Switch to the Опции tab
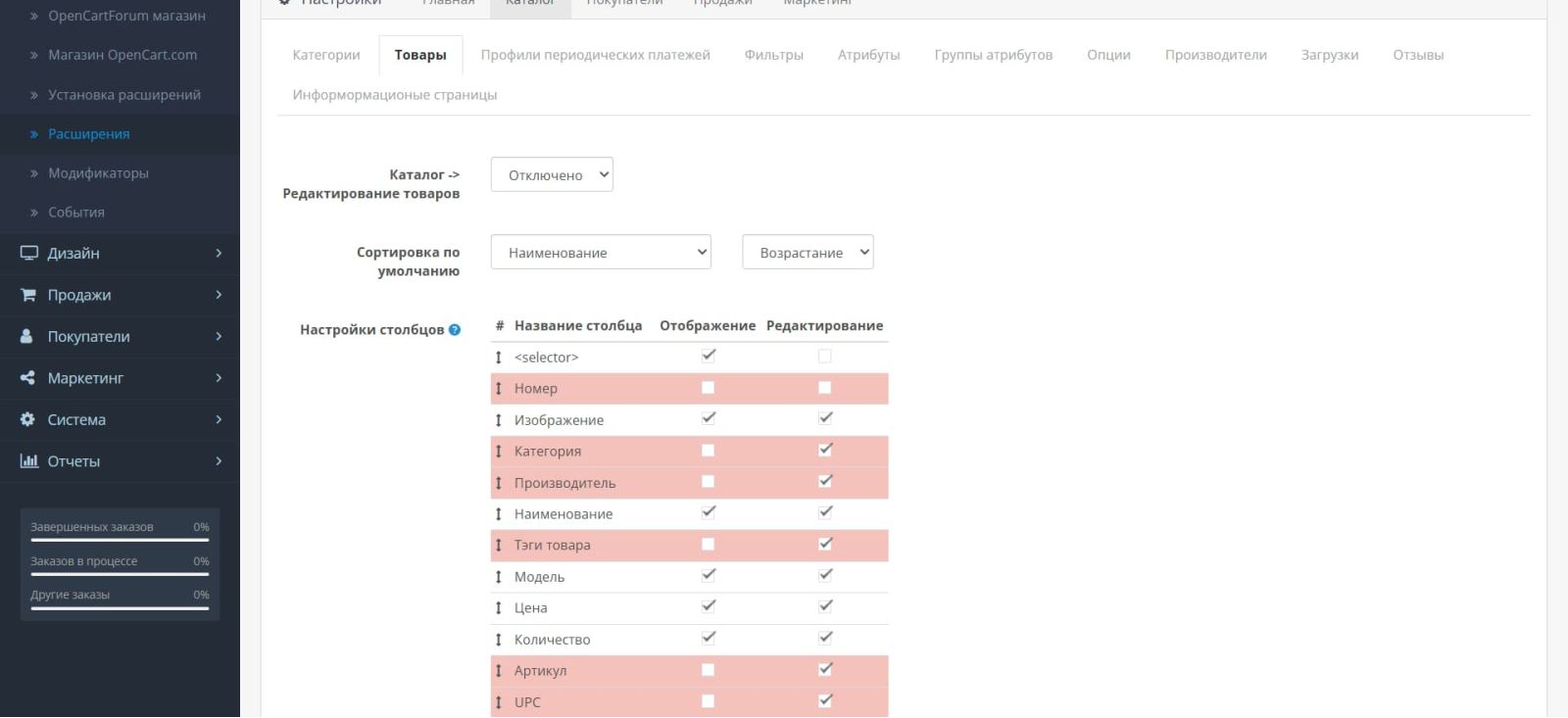The height and width of the screenshot is (718, 1568). [1109, 55]
